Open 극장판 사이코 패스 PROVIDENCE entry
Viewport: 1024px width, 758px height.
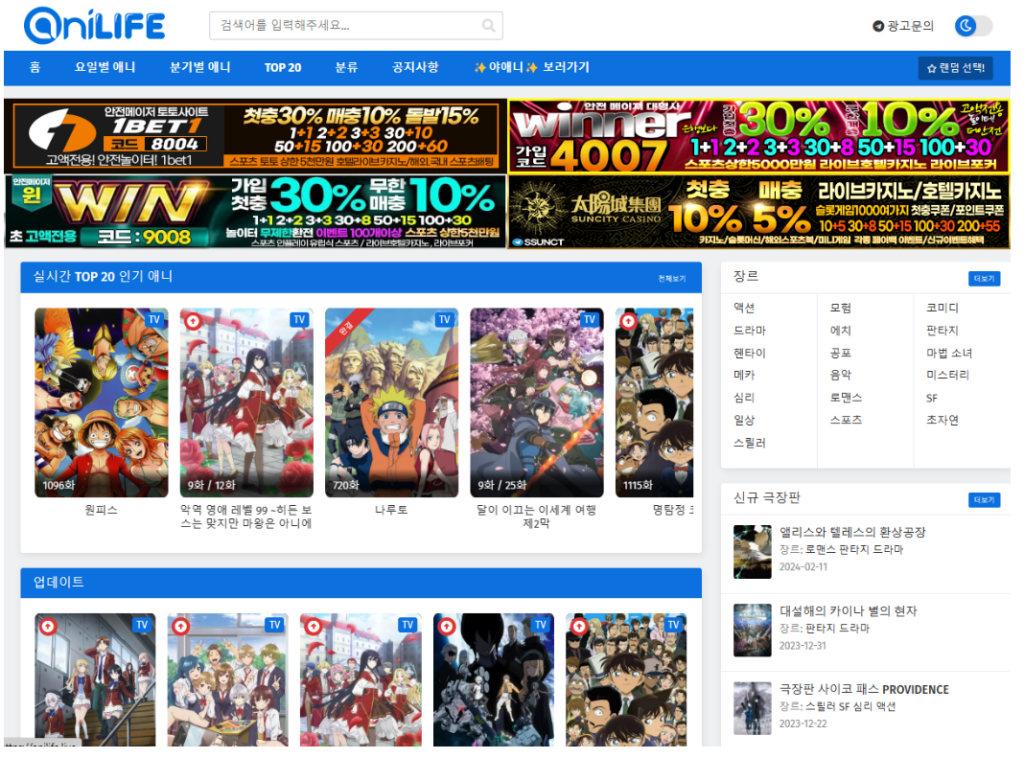pos(864,689)
